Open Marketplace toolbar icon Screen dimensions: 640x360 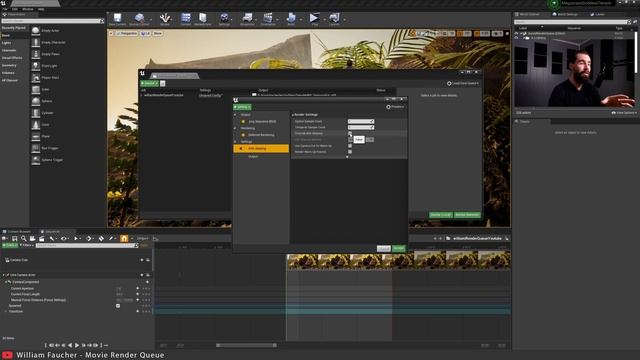click(x=203, y=19)
